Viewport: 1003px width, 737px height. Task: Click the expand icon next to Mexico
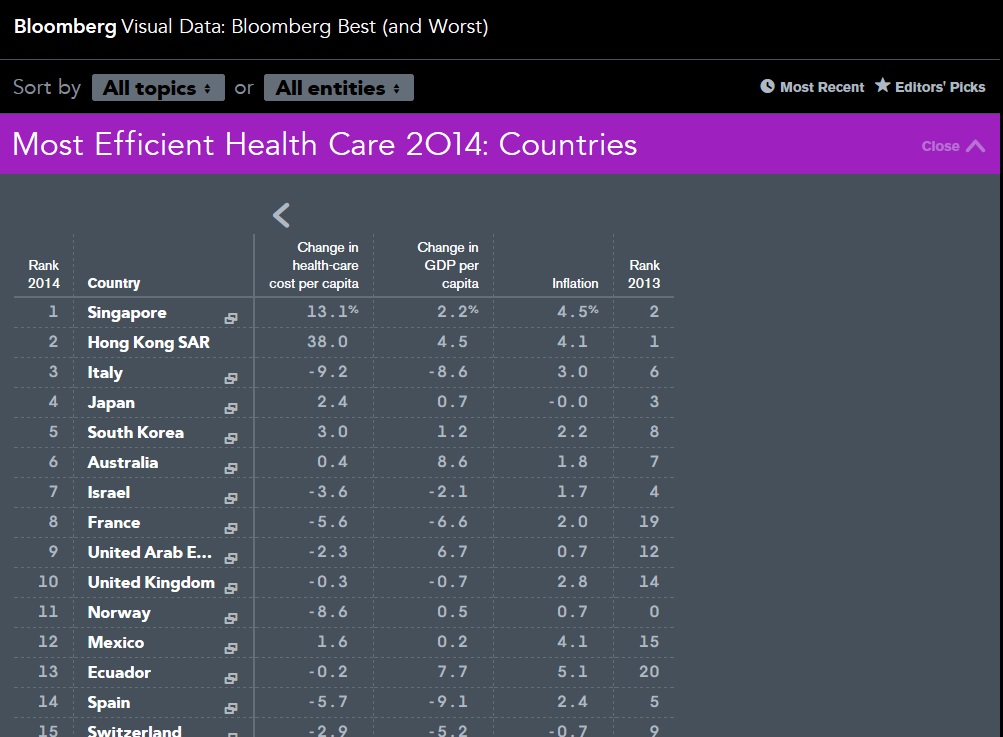231,649
